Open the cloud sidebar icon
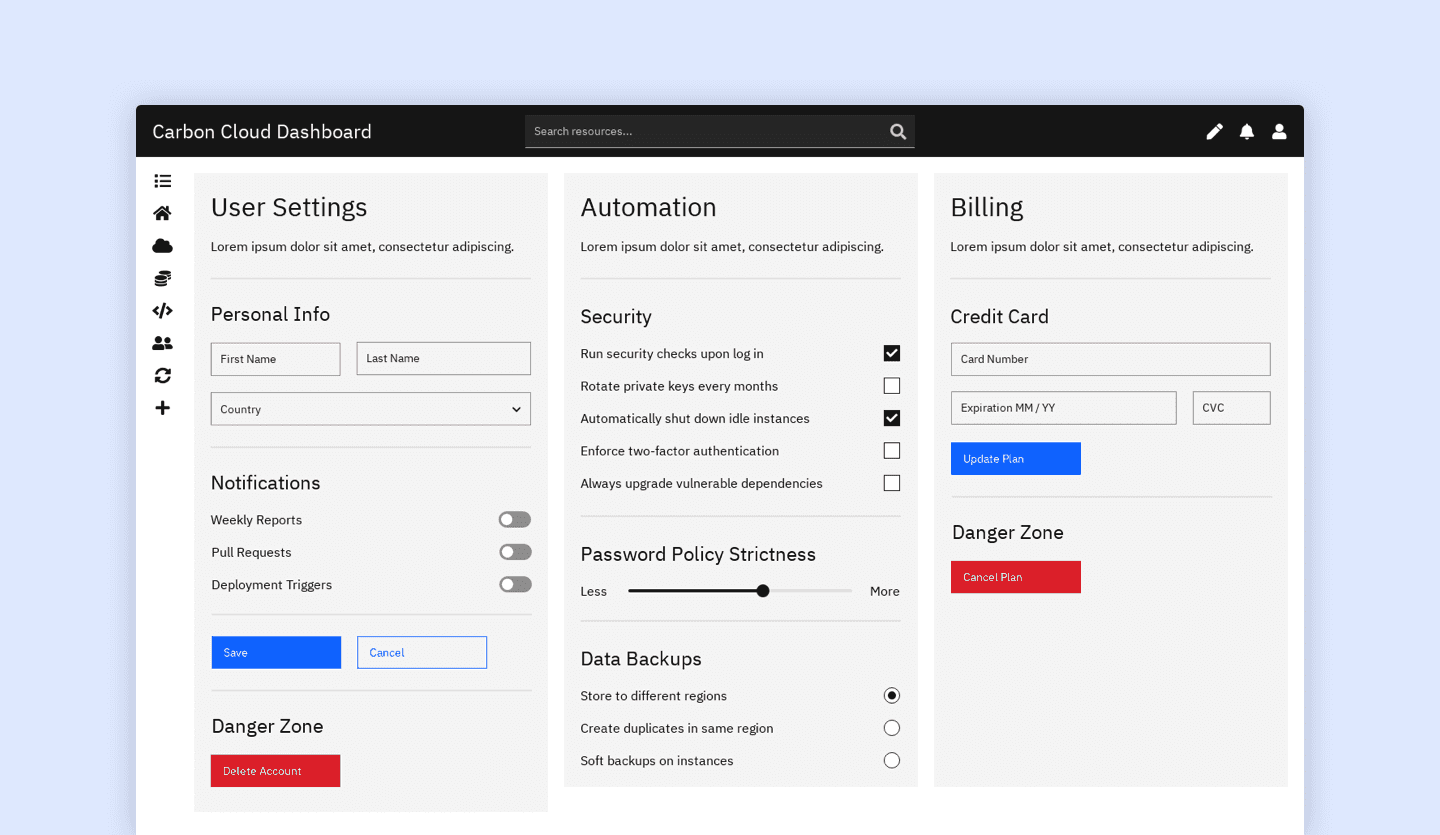Viewport: 1440px width, 835px height. (162, 246)
